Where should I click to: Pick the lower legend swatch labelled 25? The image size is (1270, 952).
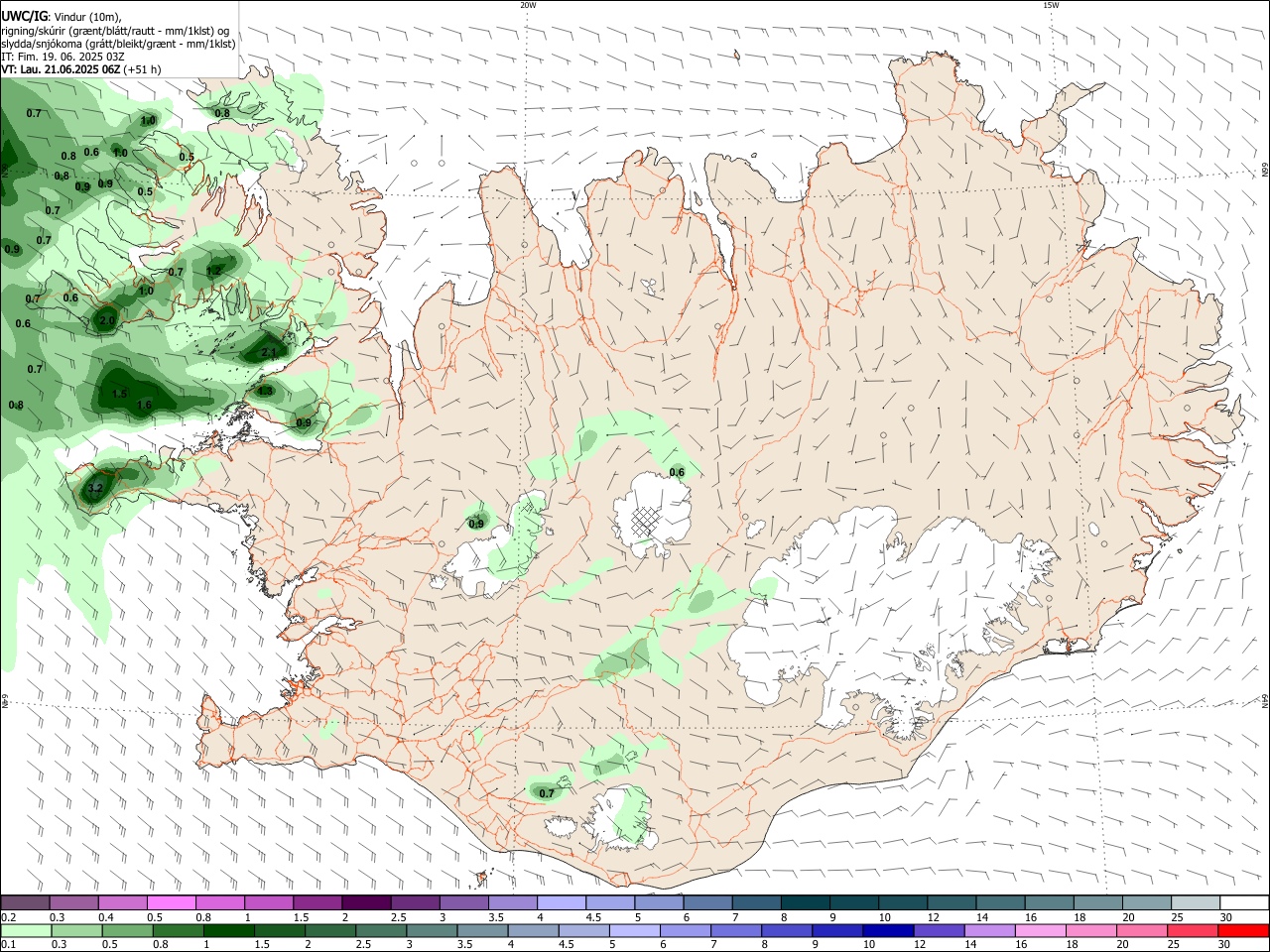tap(1191, 930)
